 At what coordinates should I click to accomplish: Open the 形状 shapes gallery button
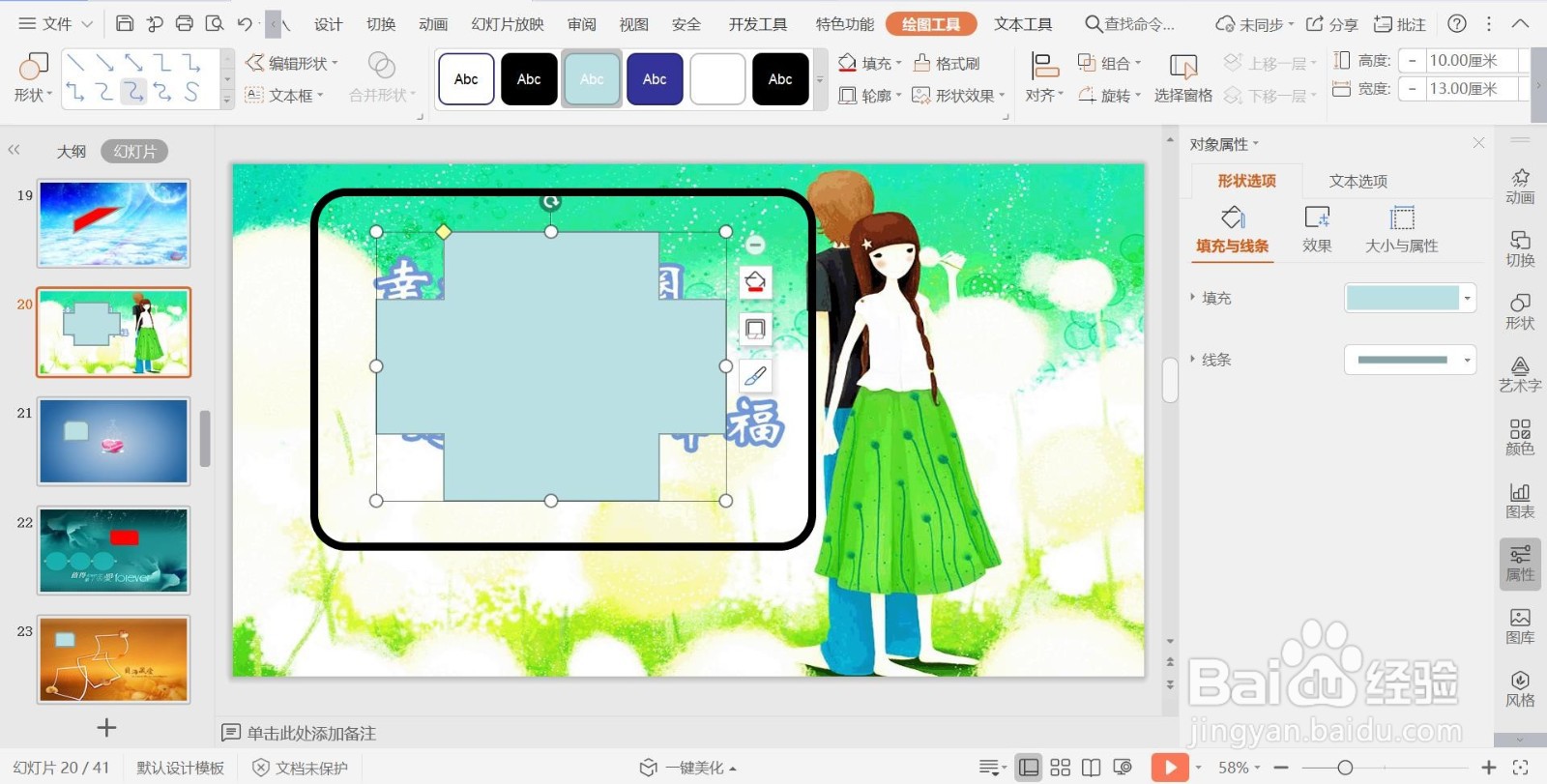pyautogui.click(x=33, y=77)
